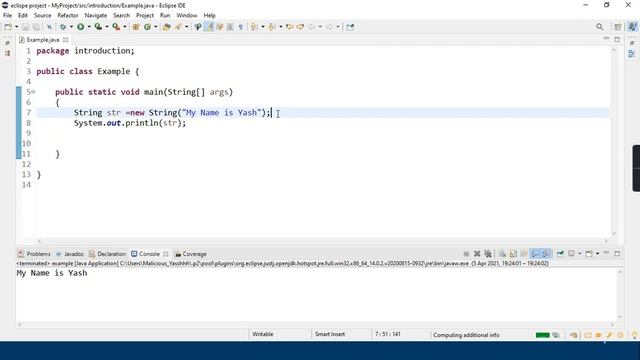This screenshot has height=360, width=640.
Task: Click the Pin Editor toolbar icon
Action: pyautogui.click(x=350, y=27)
